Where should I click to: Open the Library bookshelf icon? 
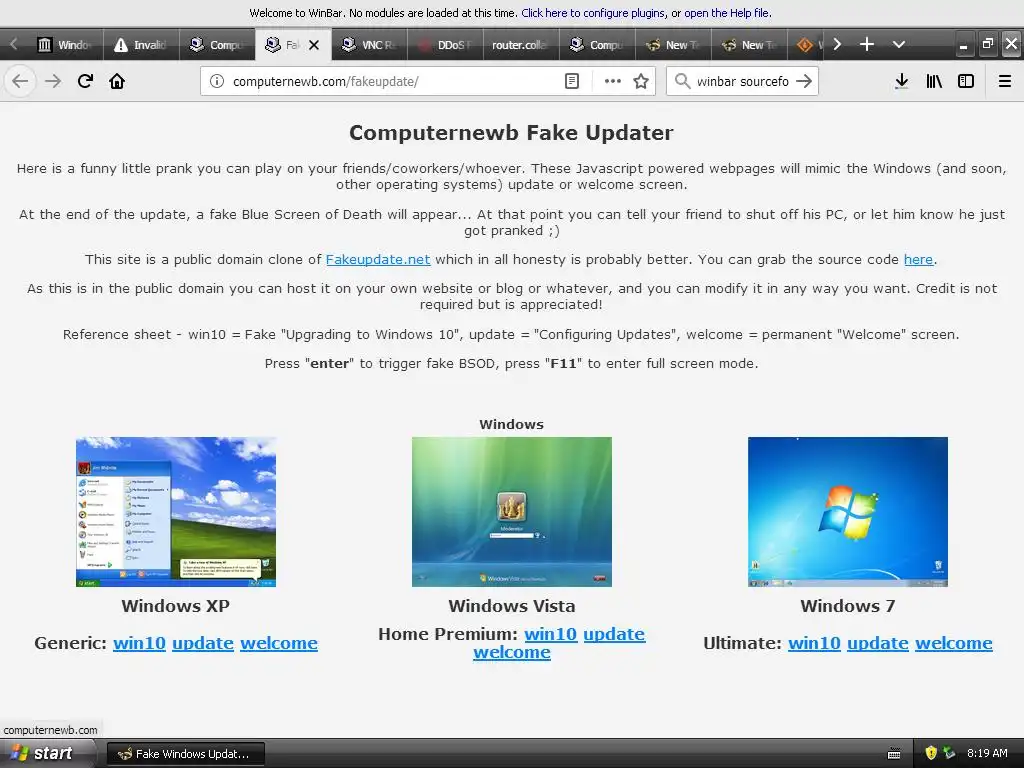pyautogui.click(x=934, y=81)
